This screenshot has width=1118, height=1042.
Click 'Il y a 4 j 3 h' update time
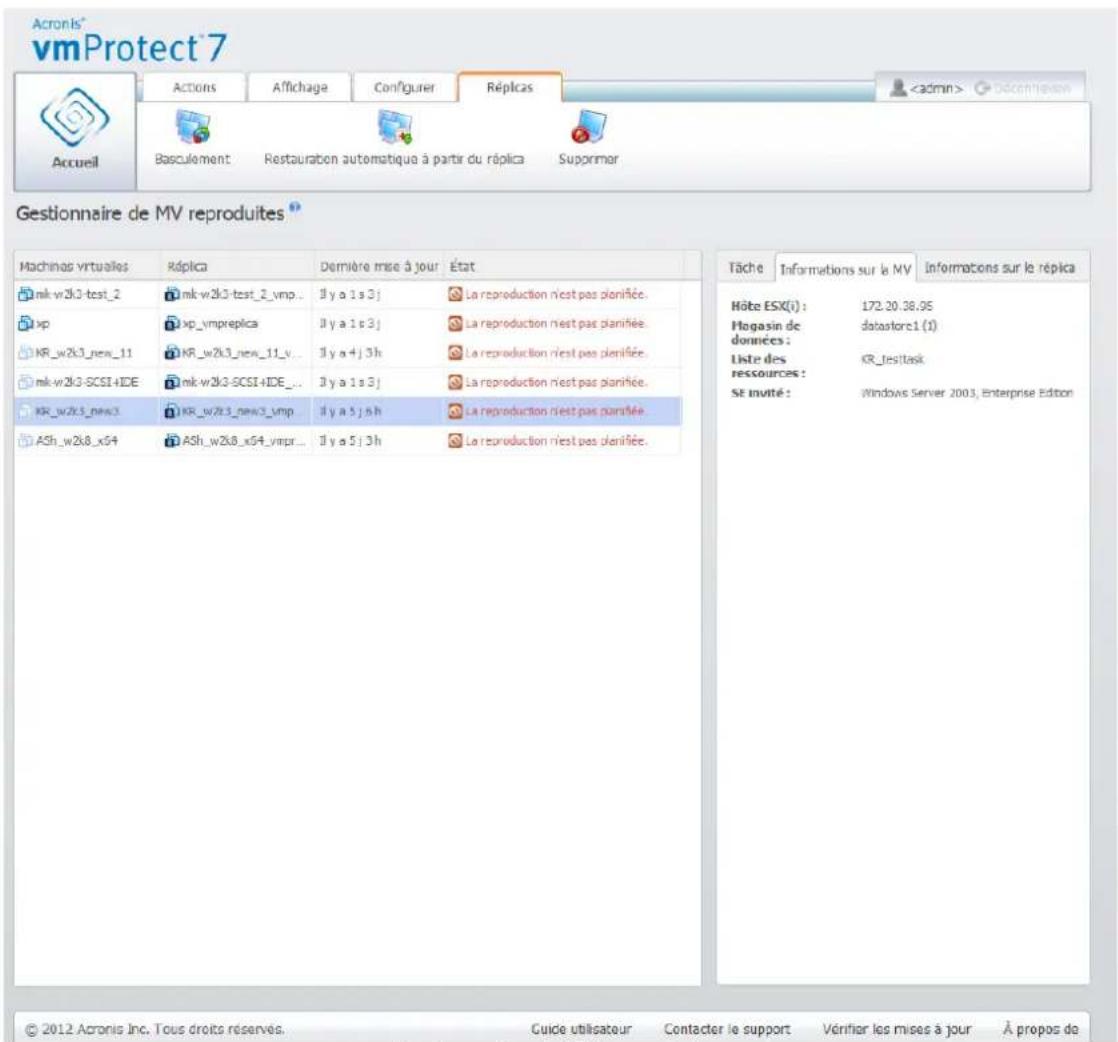(x=350, y=353)
